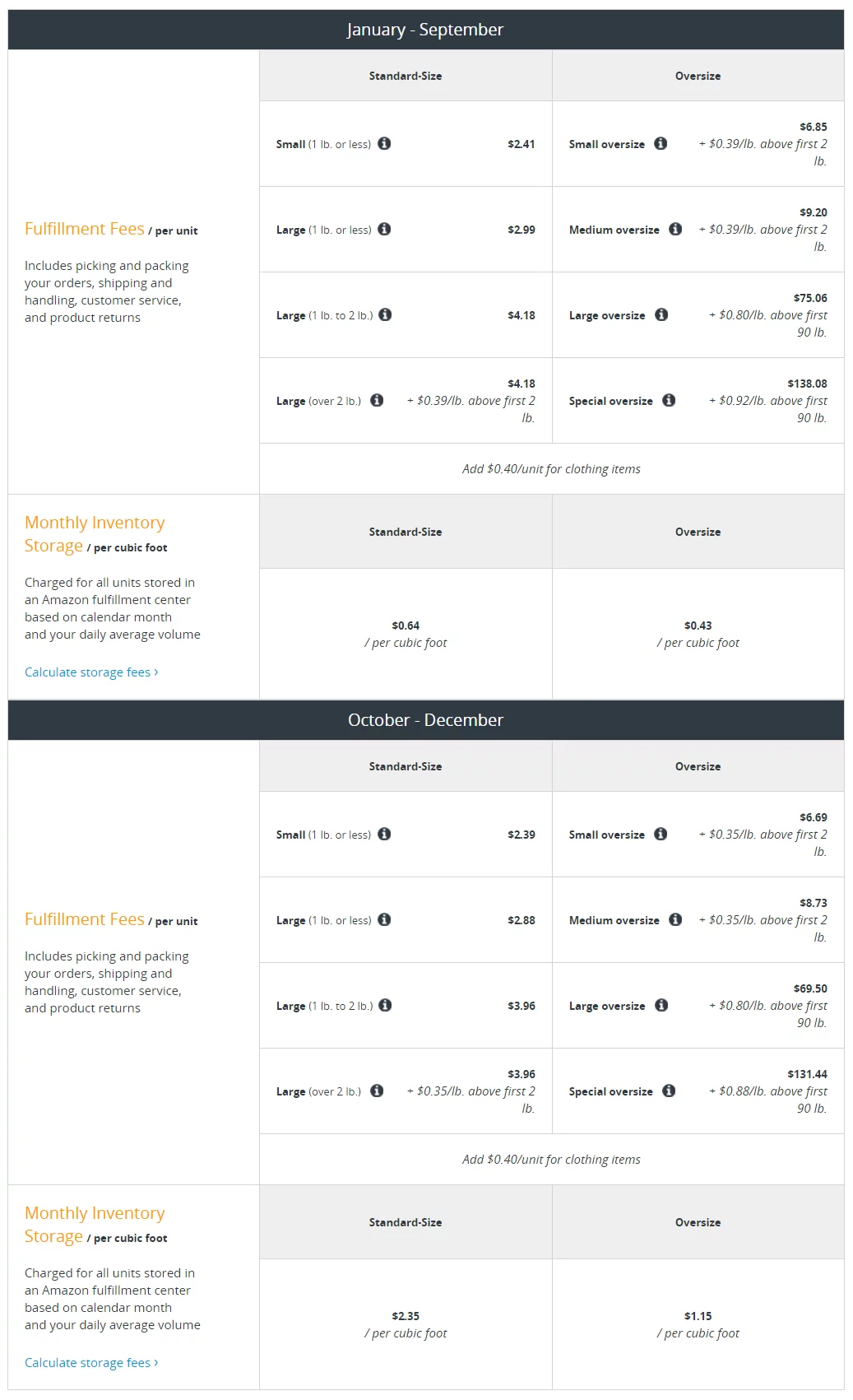Click the $2.35 per cubic foot storage cell

406,1323
